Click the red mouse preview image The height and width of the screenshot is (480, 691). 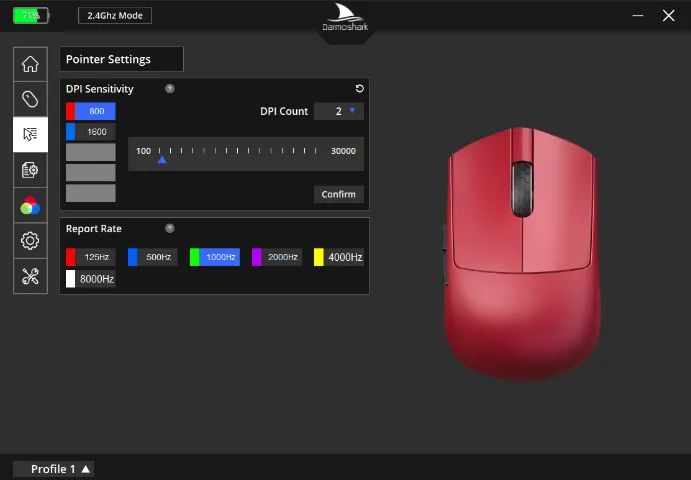coord(522,253)
